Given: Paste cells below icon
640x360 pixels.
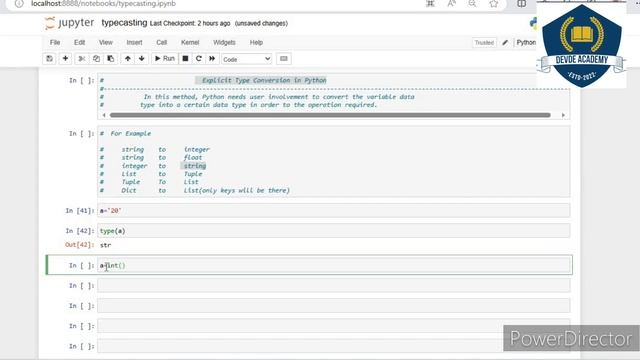Looking at the screenshot, I should (111, 59).
